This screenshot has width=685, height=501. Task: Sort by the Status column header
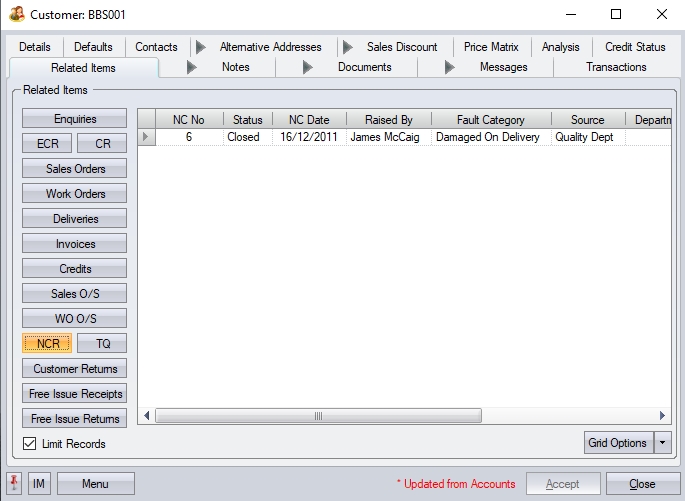click(x=247, y=119)
